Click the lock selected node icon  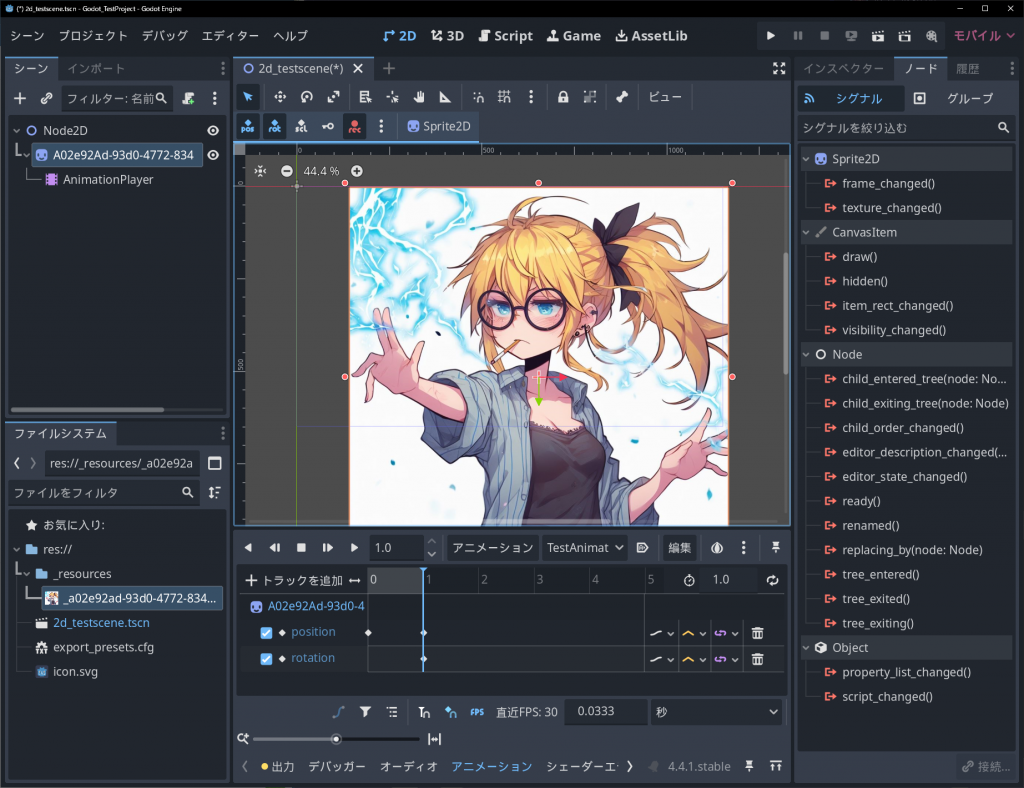tap(563, 97)
